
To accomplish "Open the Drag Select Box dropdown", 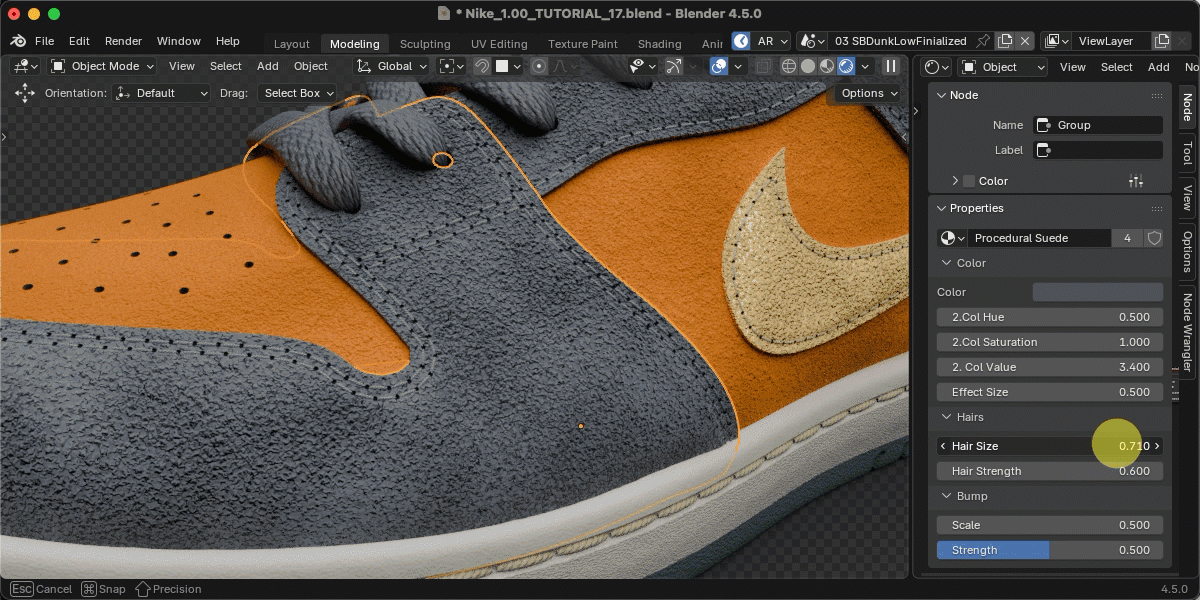I will click(301, 93).
